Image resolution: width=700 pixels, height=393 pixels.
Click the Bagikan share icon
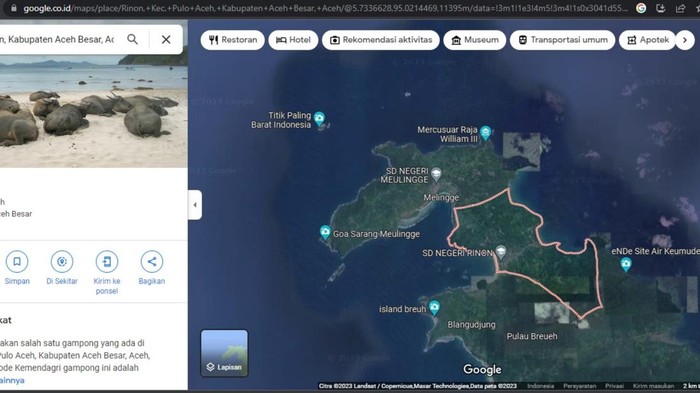152,261
